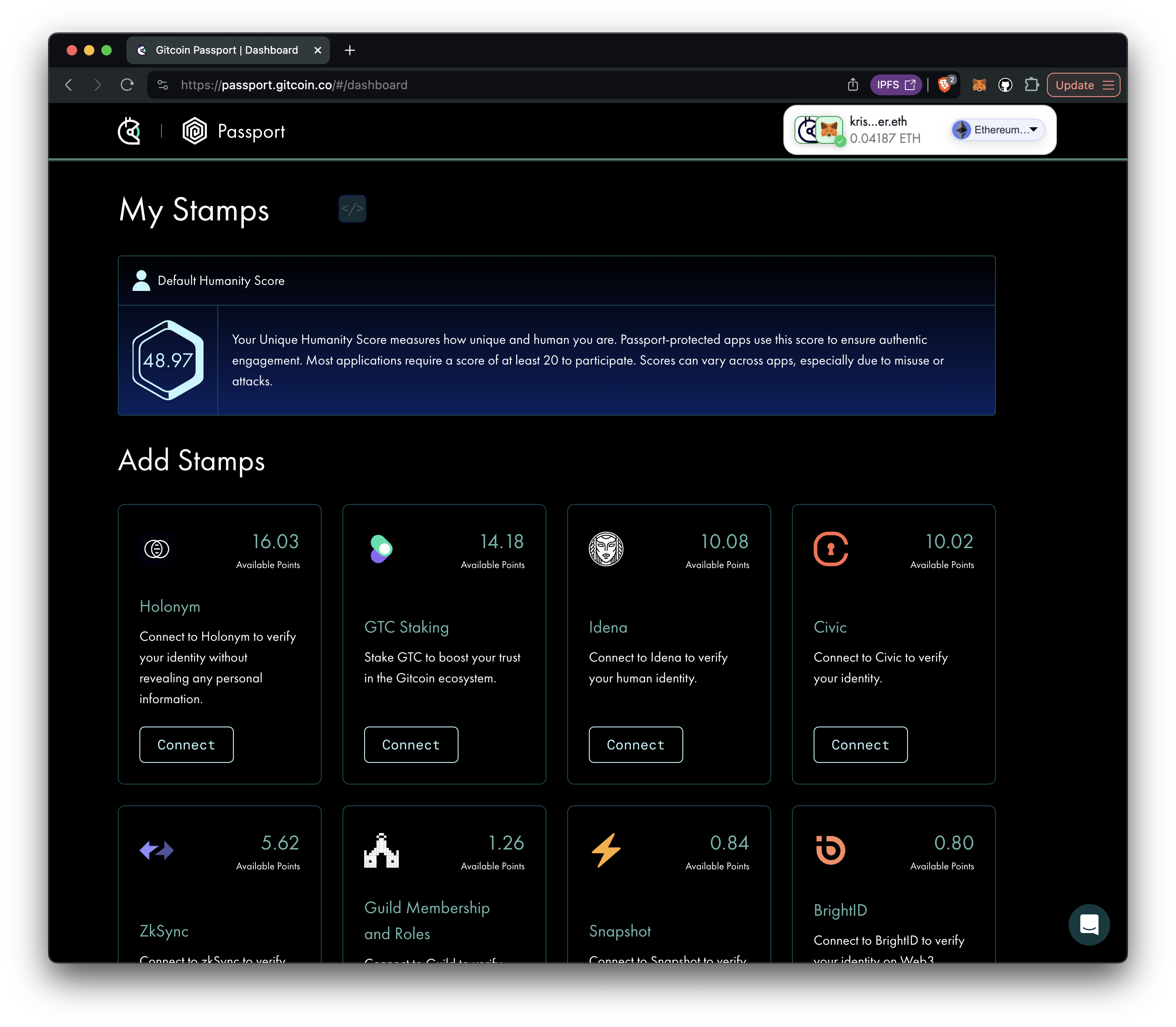
Task: Go back to previous page
Action: coord(69,85)
